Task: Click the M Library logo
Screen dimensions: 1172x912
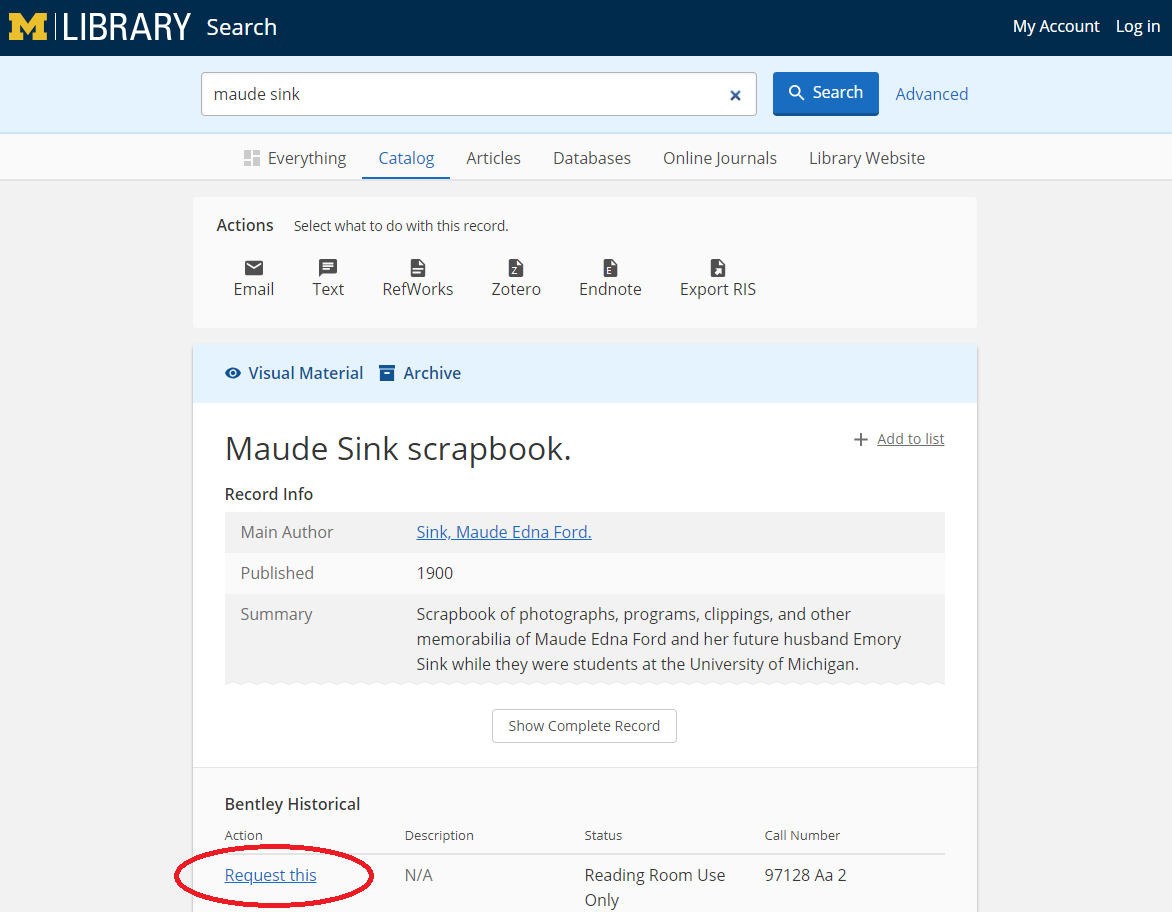Action: (x=99, y=27)
